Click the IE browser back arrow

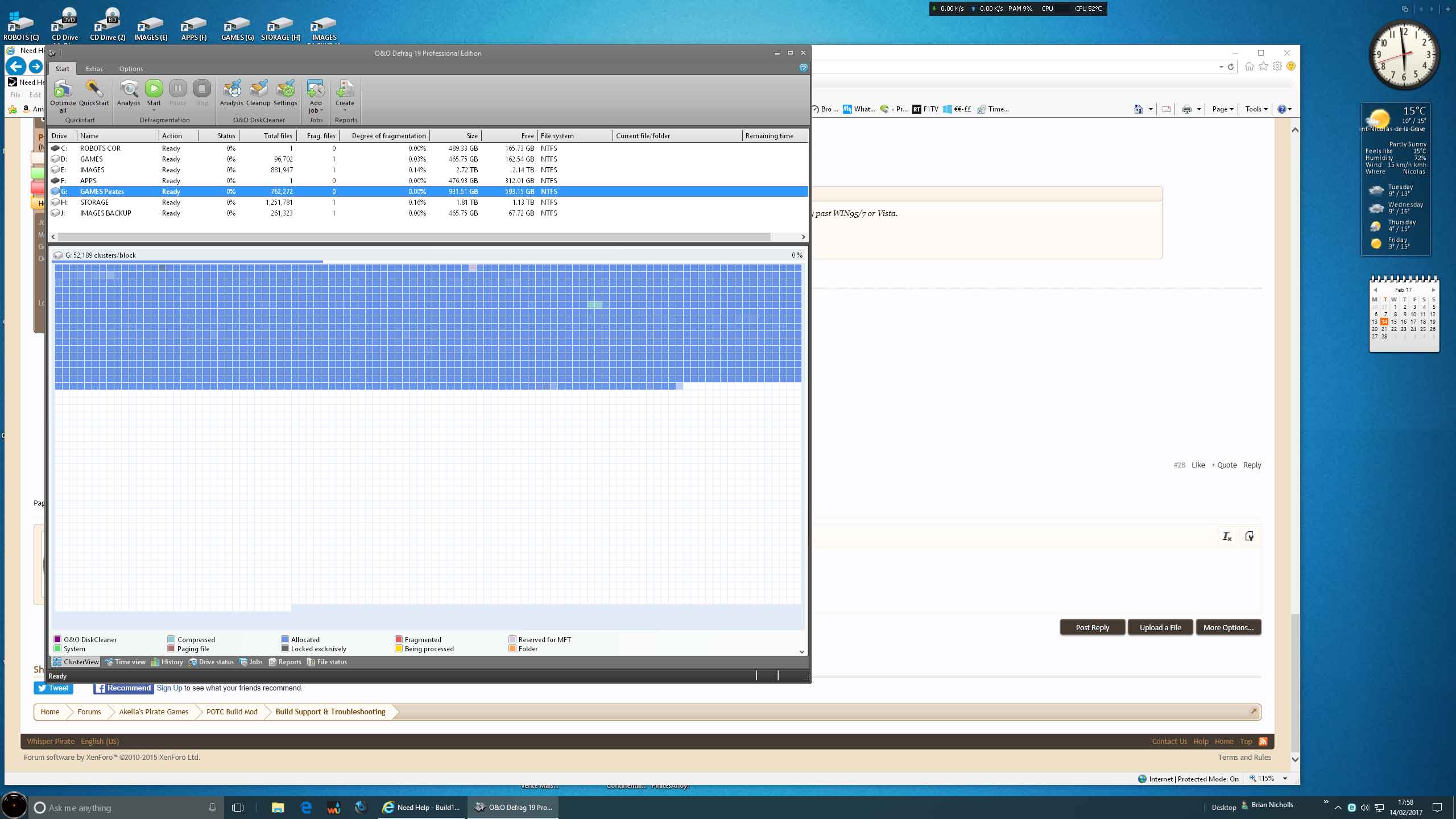[16, 67]
